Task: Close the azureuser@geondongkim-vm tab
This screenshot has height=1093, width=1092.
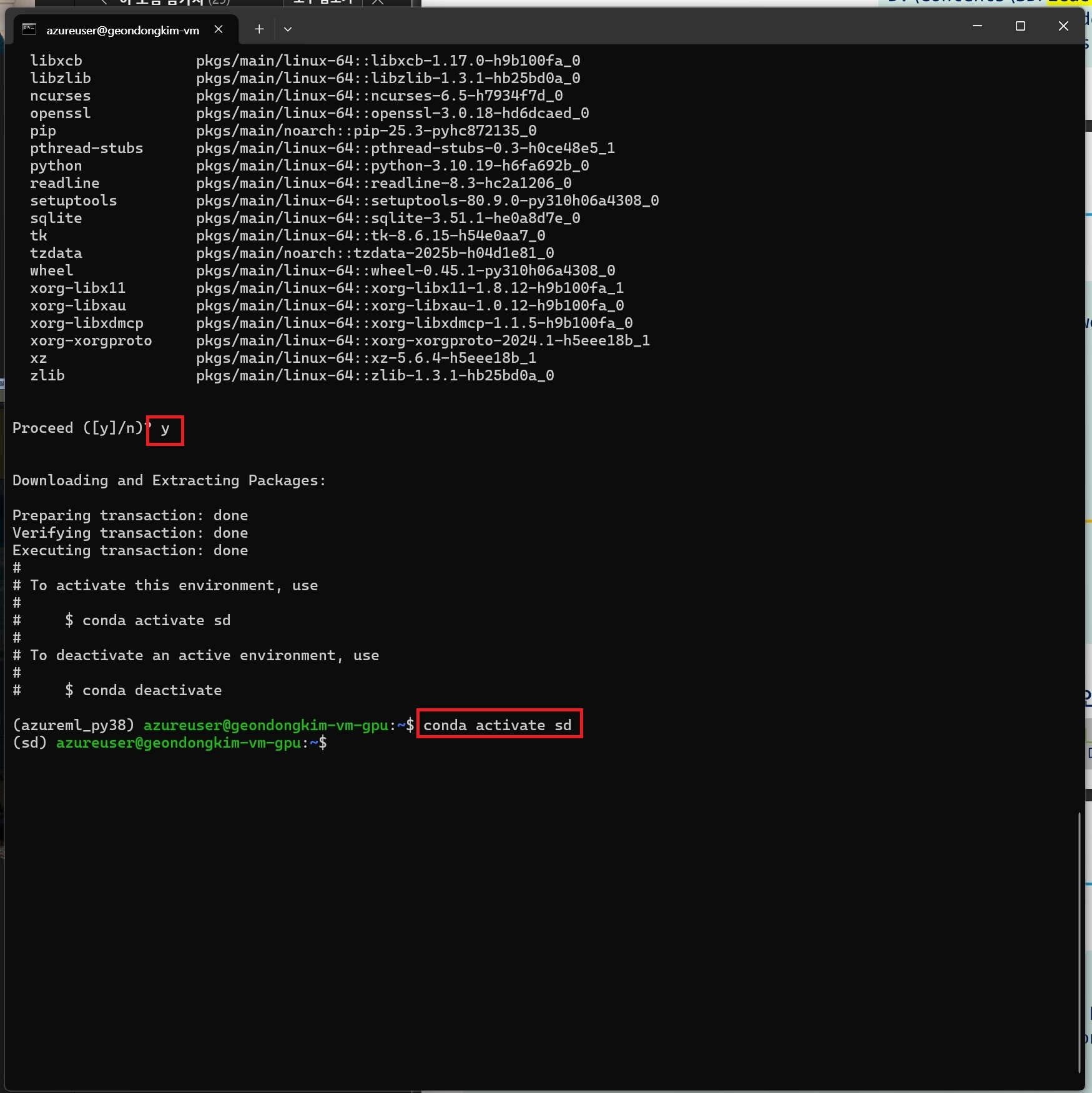Action: pos(219,29)
